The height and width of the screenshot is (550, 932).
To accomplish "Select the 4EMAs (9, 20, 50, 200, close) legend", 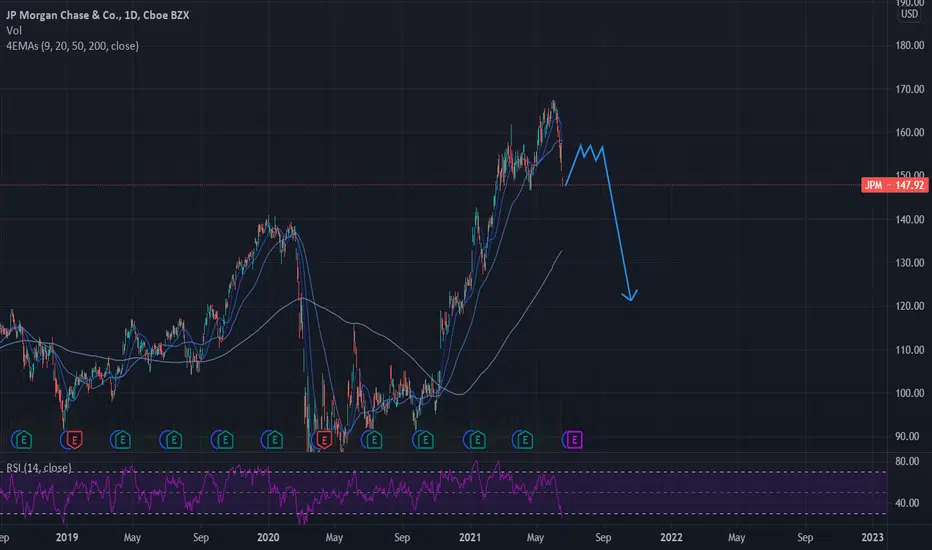I will 73,46.
